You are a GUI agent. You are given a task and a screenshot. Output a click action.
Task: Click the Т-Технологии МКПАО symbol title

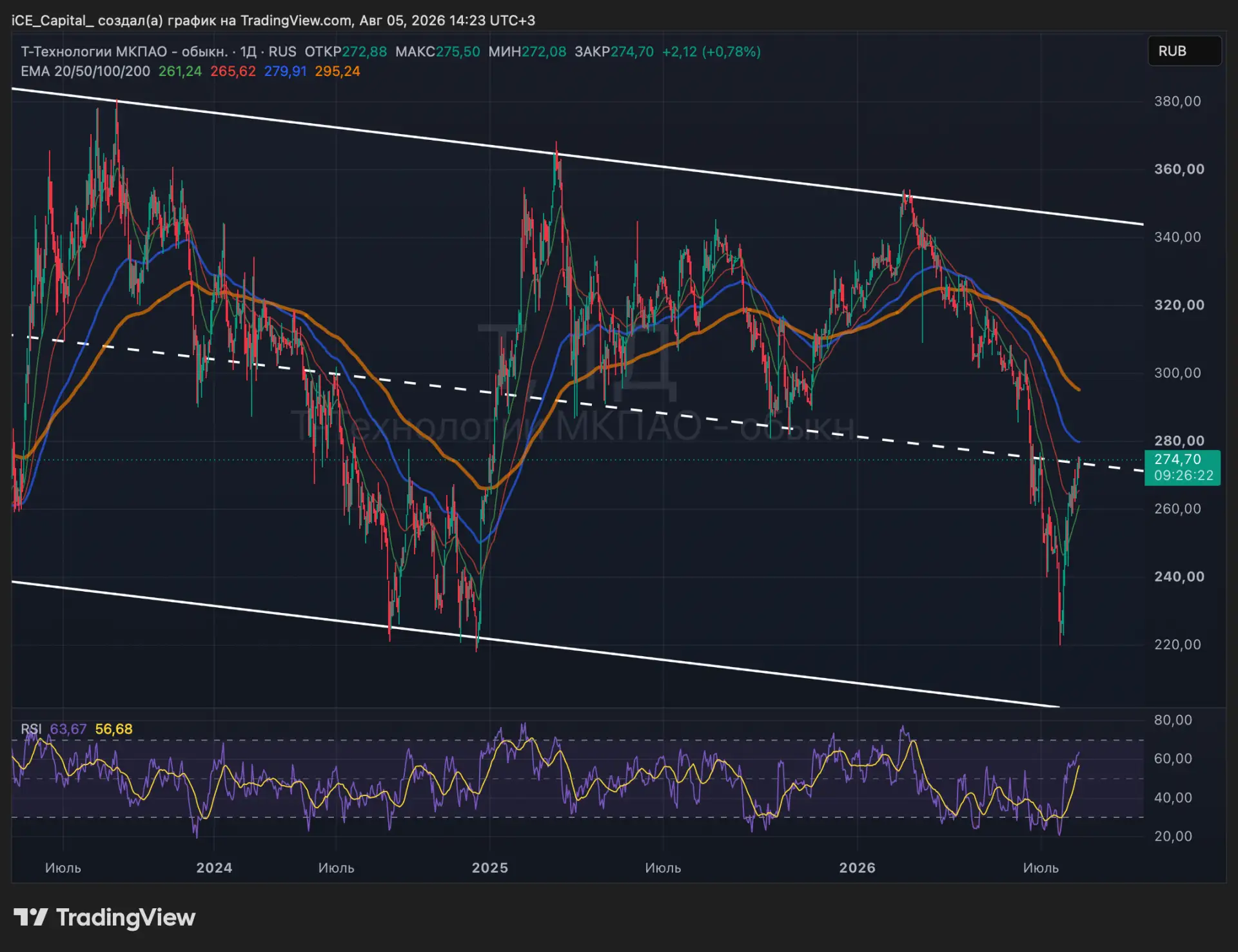point(124,52)
